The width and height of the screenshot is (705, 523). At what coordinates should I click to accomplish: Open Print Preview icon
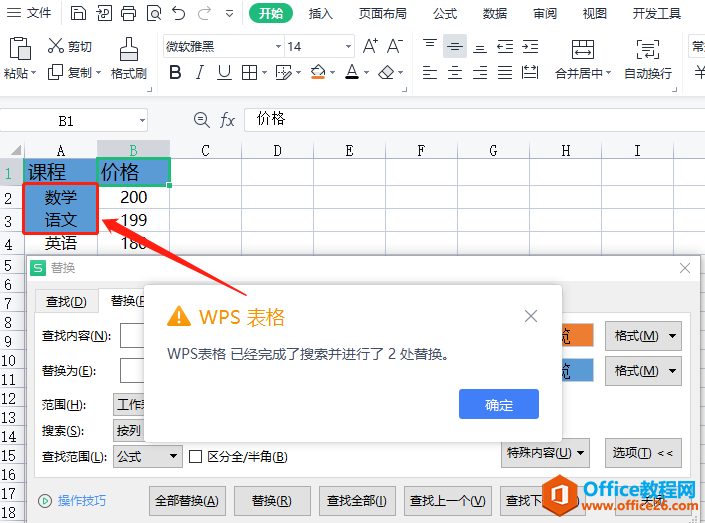(x=154, y=13)
